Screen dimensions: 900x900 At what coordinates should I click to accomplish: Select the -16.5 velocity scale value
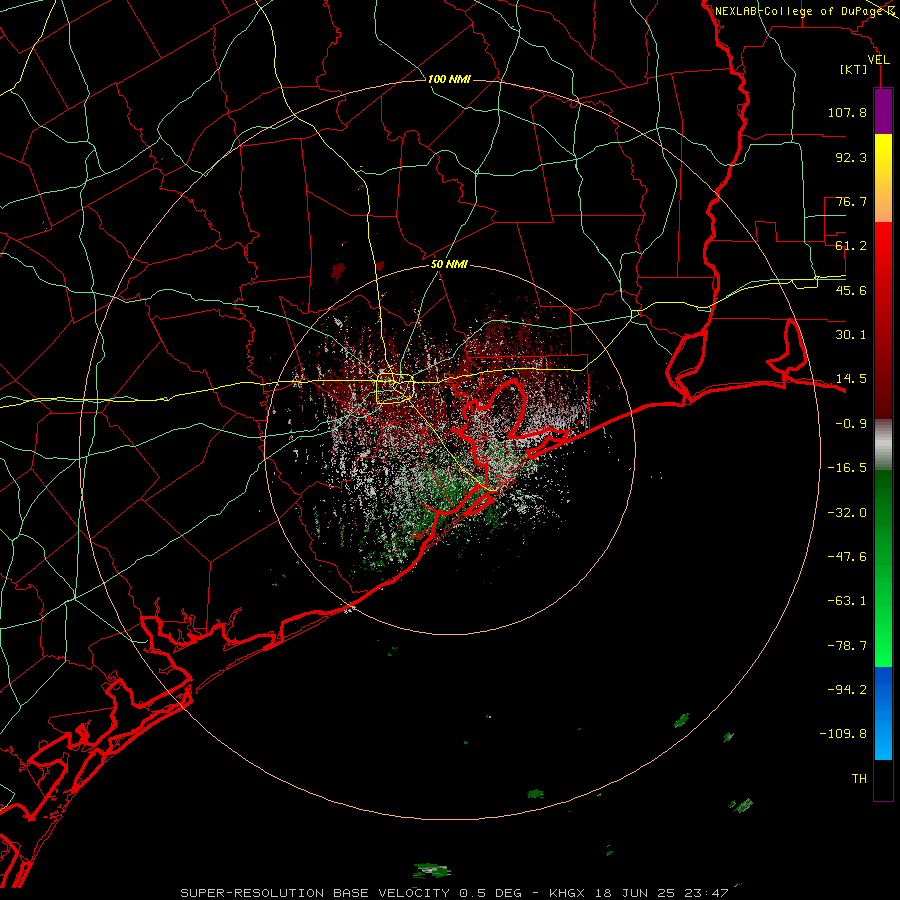(847, 468)
